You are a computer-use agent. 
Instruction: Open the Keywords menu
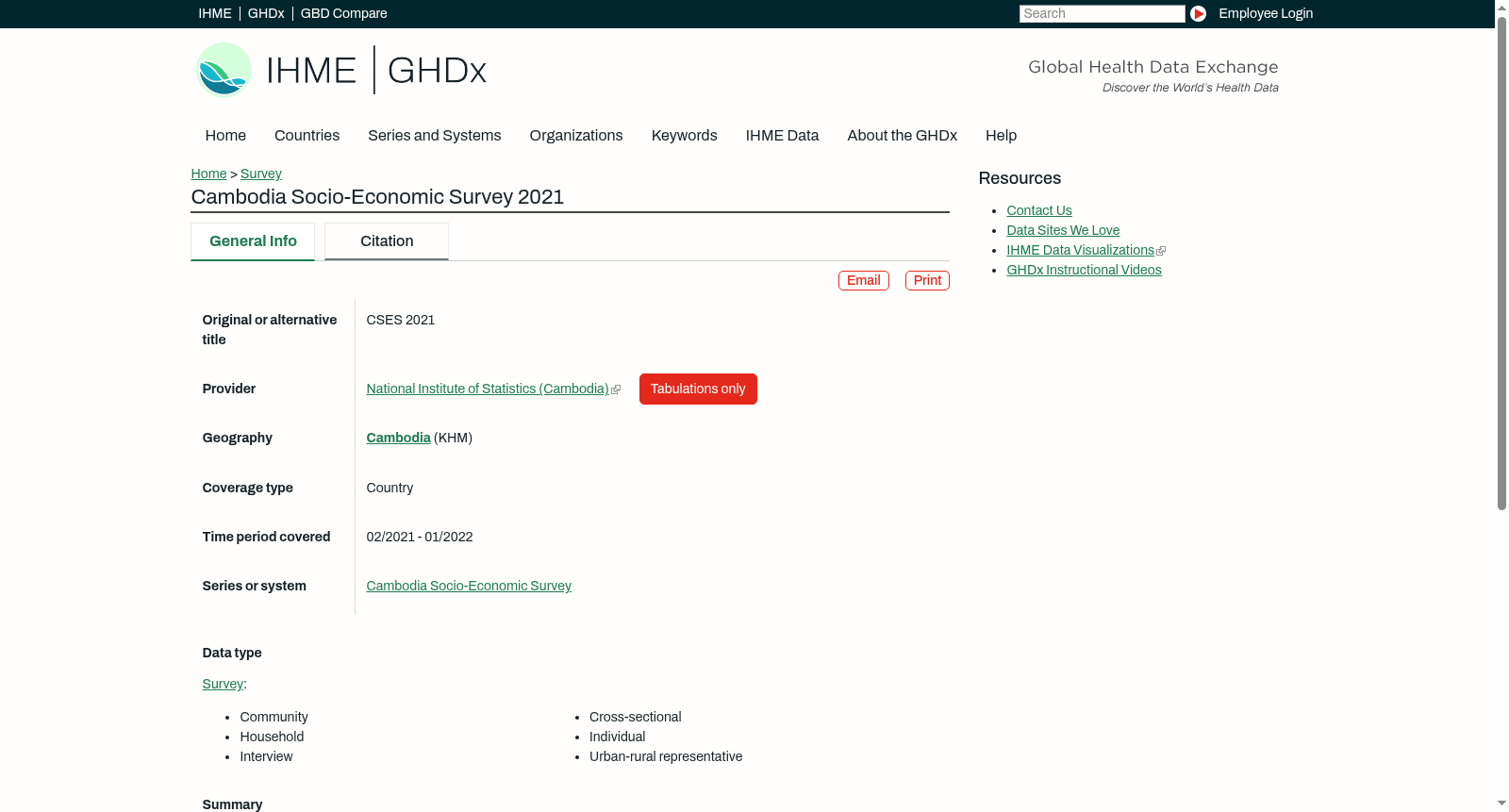[684, 136]
